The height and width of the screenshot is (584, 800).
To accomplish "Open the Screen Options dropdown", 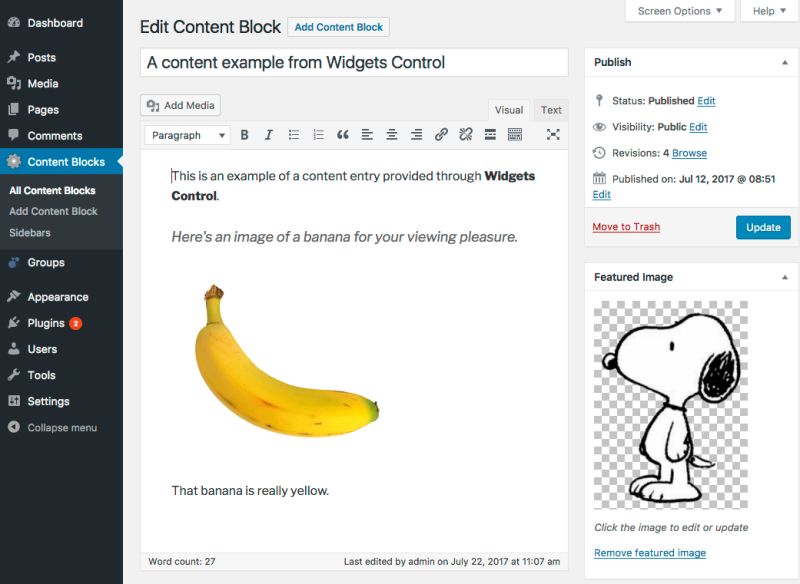I will click(x=680, y=11).
